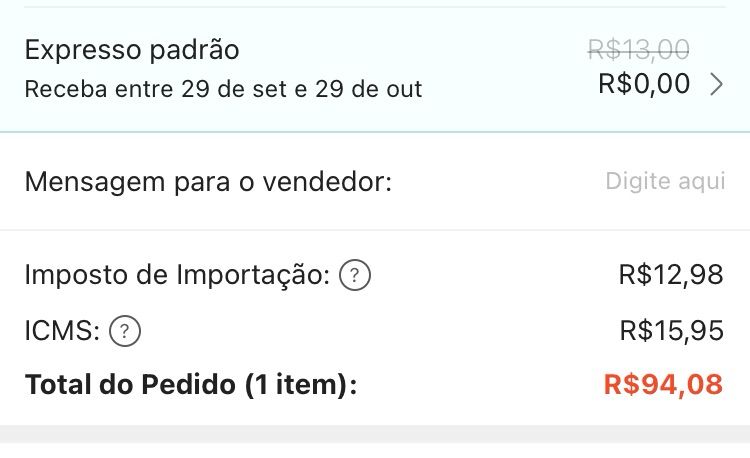750x458 pixels.
Task: Tap the "Imposto de Importação:" label text
Action: (177, 275)
